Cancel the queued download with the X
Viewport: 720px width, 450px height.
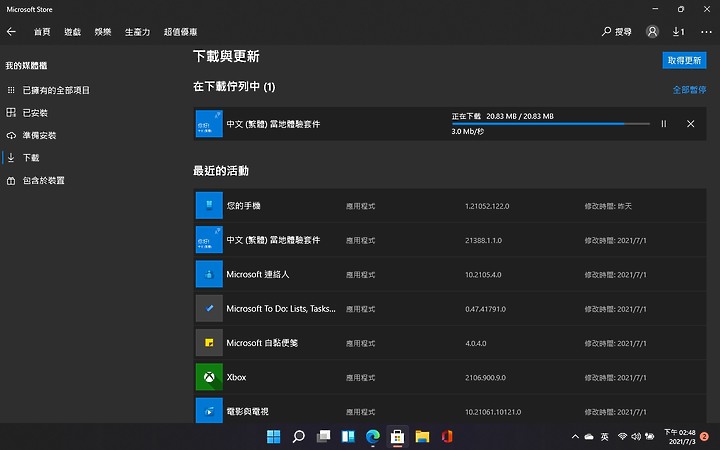pyautogui.click(x=690, y=124)
